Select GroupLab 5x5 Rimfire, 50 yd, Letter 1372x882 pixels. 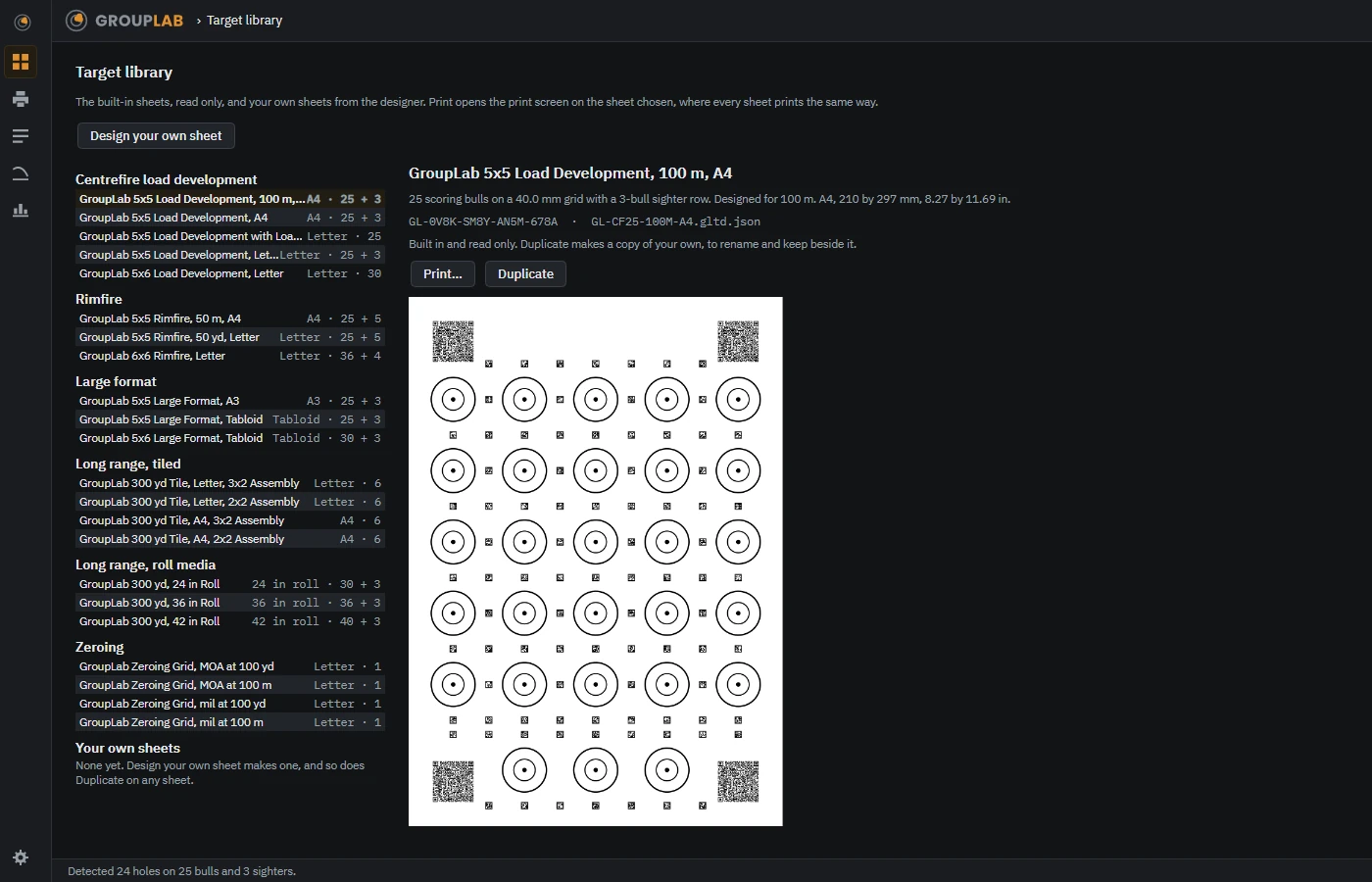pos(230,337)
